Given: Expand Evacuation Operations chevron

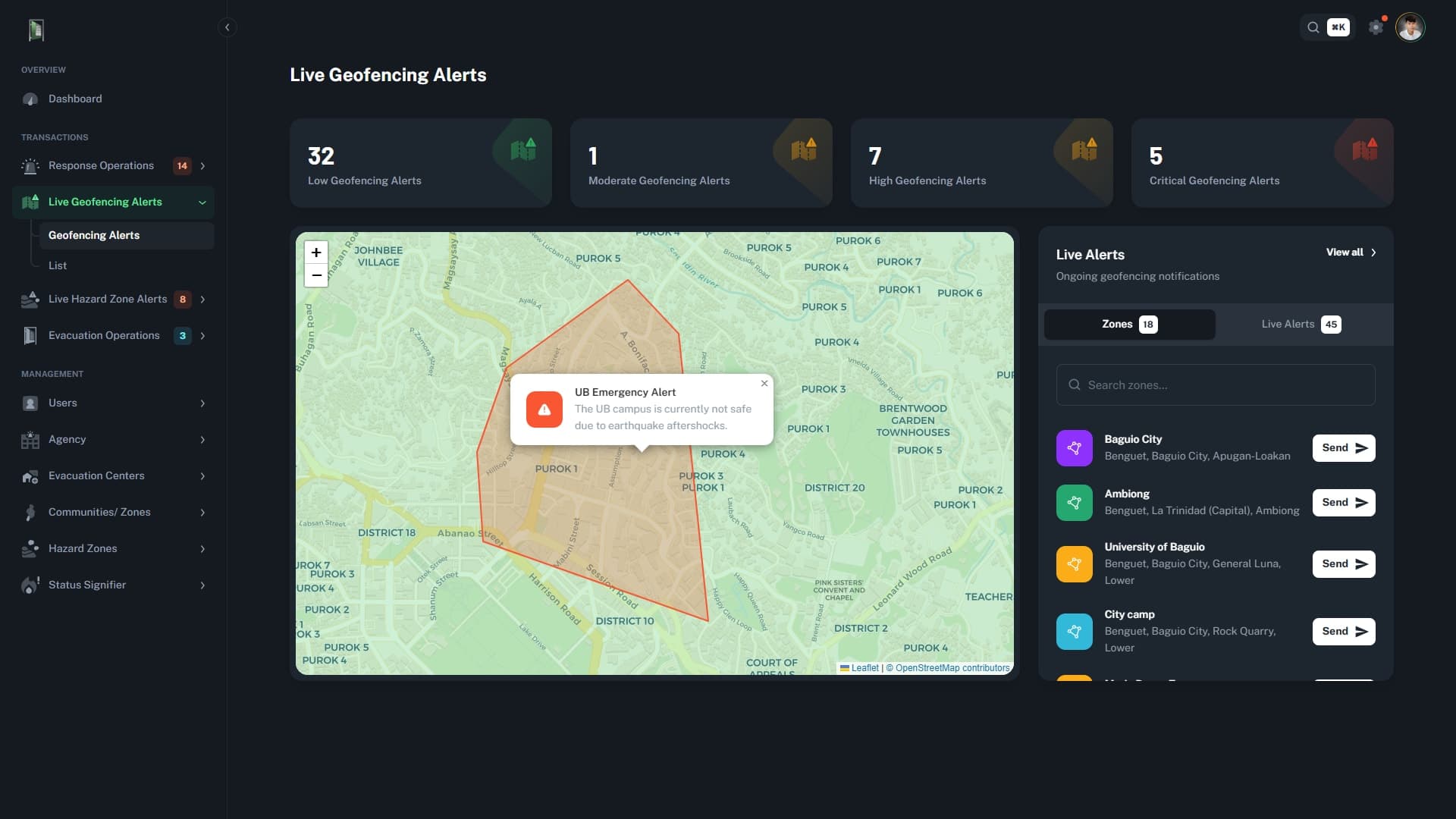Looking at the screenshot, I should 202,336.
